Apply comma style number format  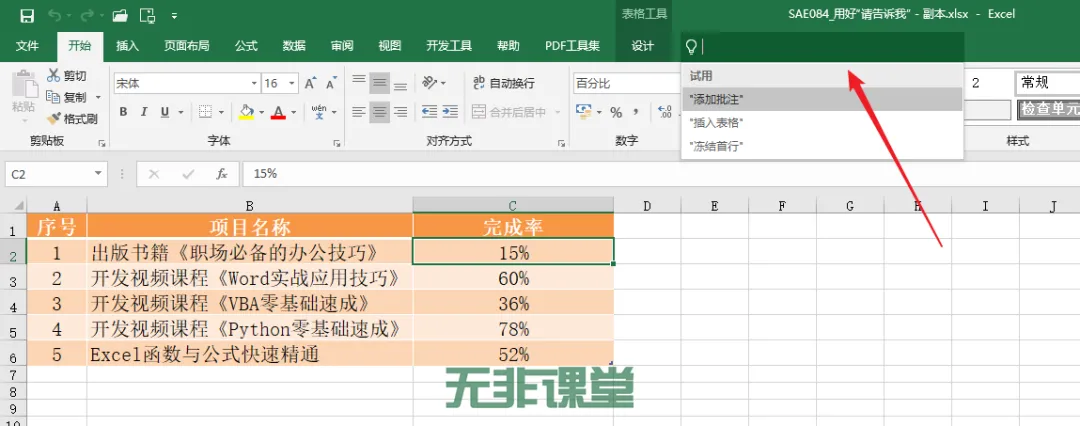coord(636,112)
